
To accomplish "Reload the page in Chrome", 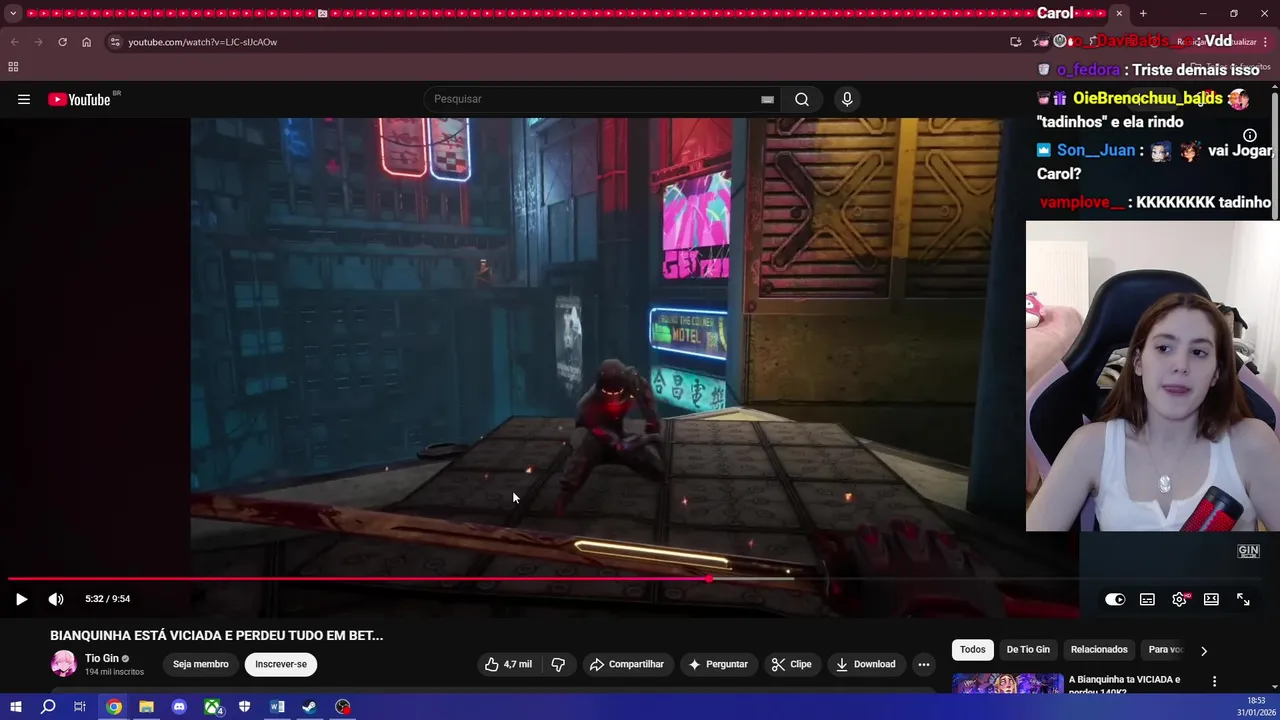I will click(62, 42).
